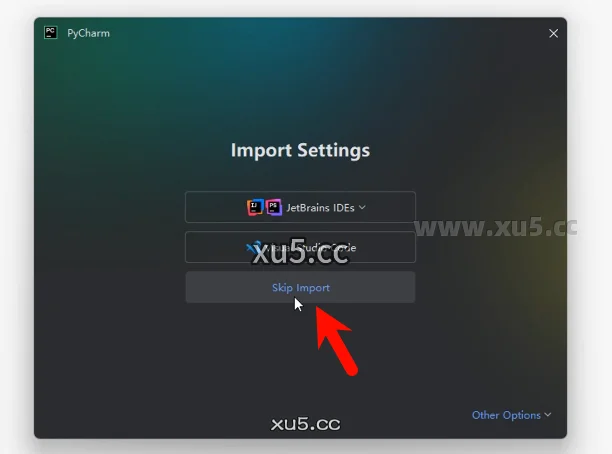Click the www.xu5.cc watermark at right

pos(496,228)
